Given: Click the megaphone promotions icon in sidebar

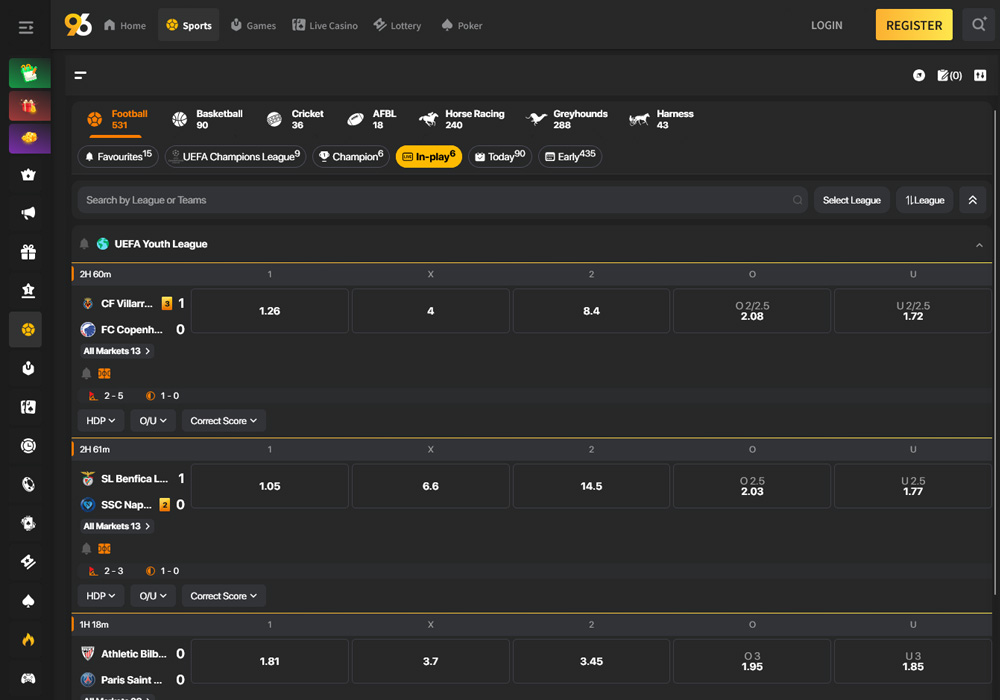Looking at the screenshot, I should [x=28, y=213].
